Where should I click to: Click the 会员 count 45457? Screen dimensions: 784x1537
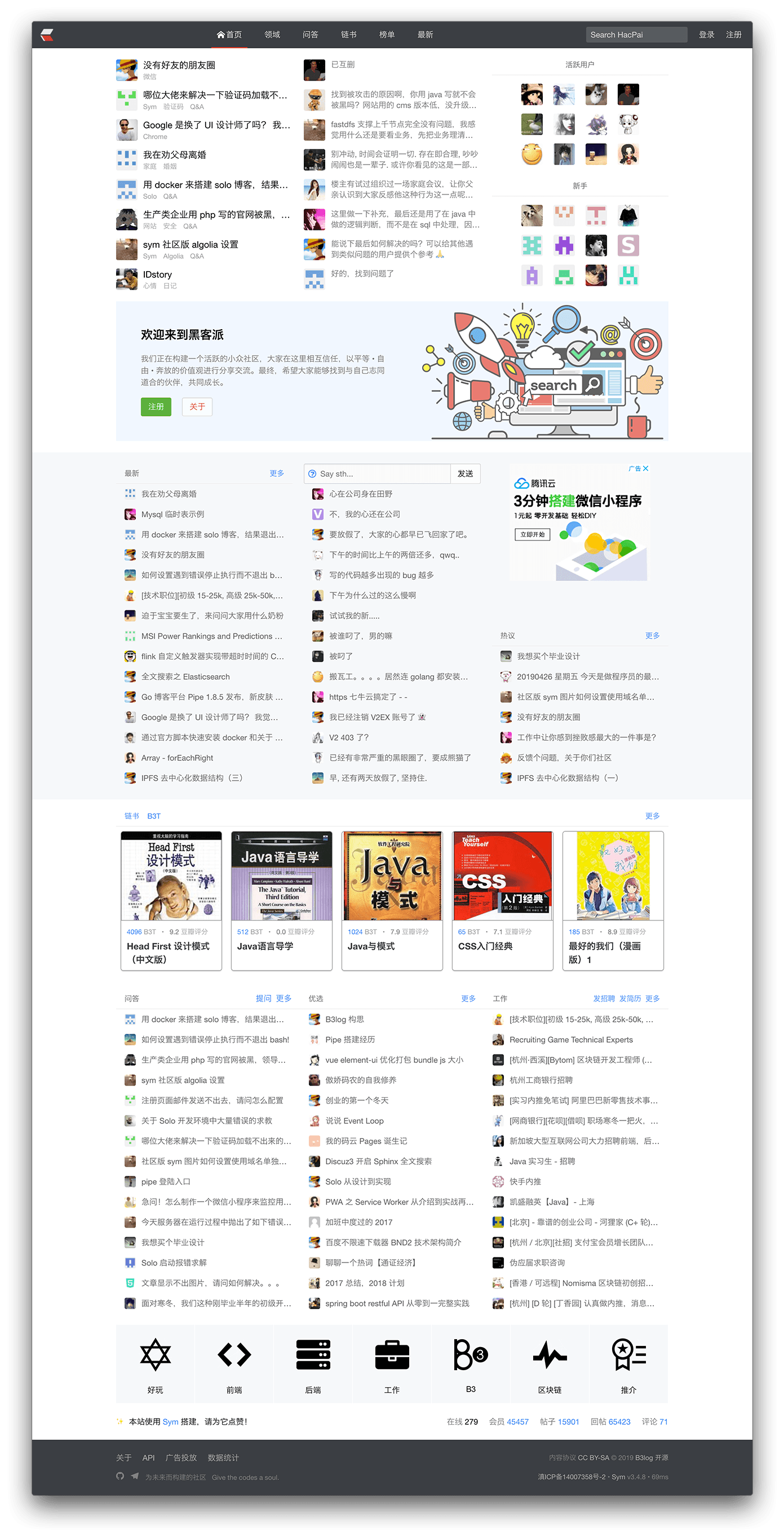pos(517,1421)
